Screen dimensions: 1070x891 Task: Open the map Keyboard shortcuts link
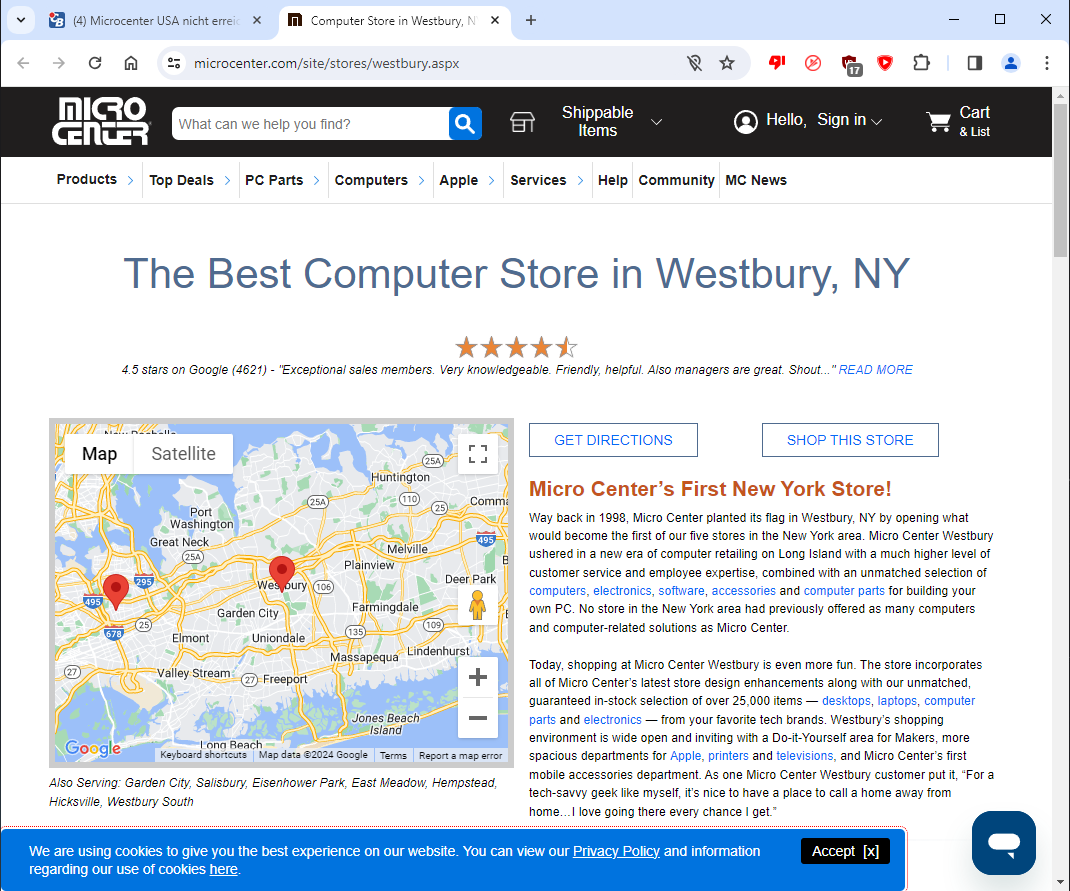tap(203, 755)
